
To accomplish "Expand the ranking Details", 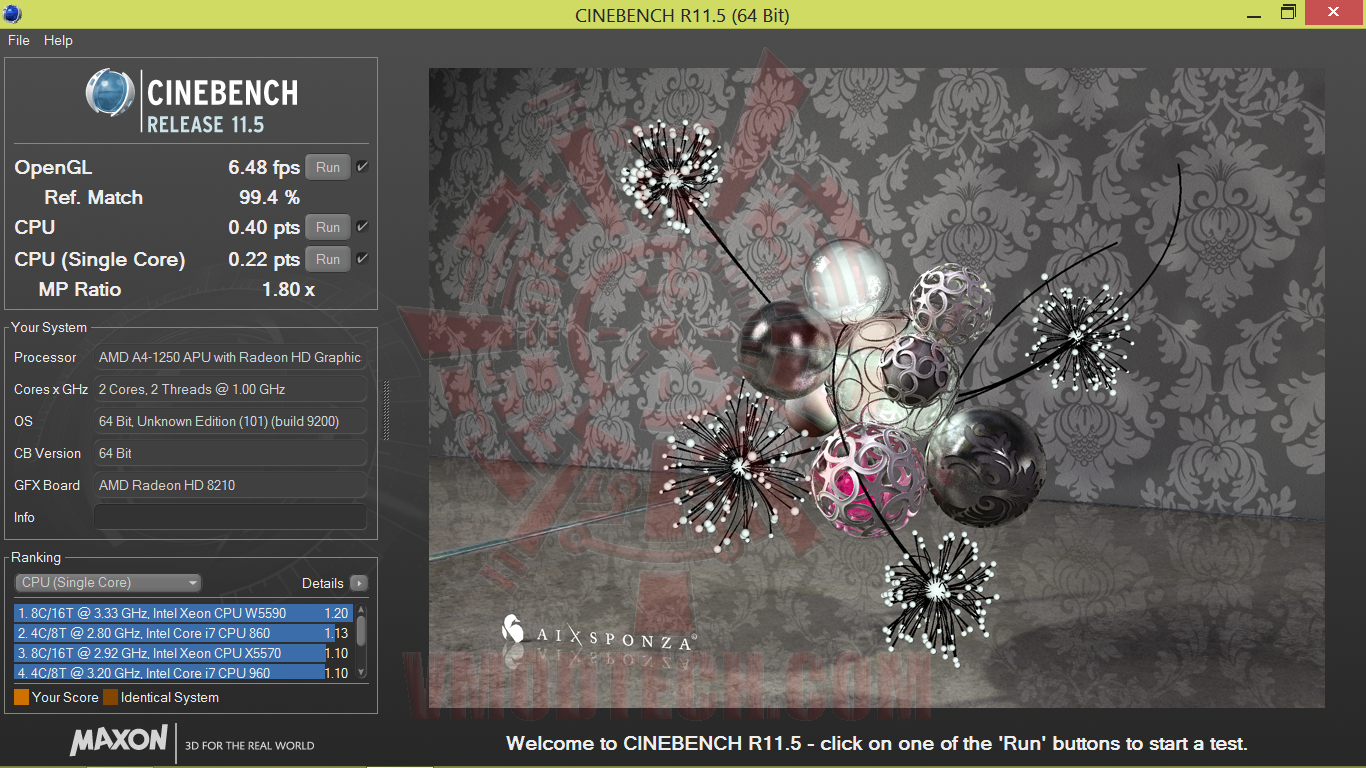I will pyautogui.click(x=359, y=583).
